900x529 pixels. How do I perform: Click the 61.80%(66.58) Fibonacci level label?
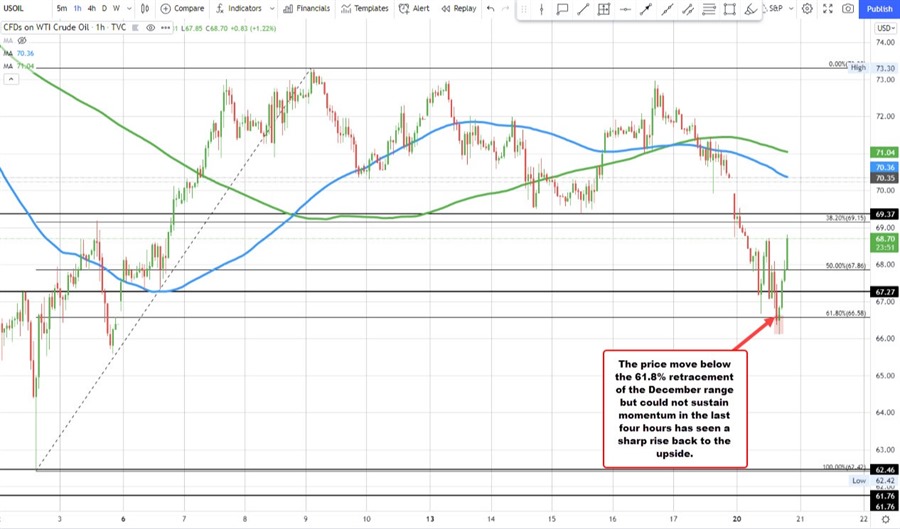[x=845, y=313]
